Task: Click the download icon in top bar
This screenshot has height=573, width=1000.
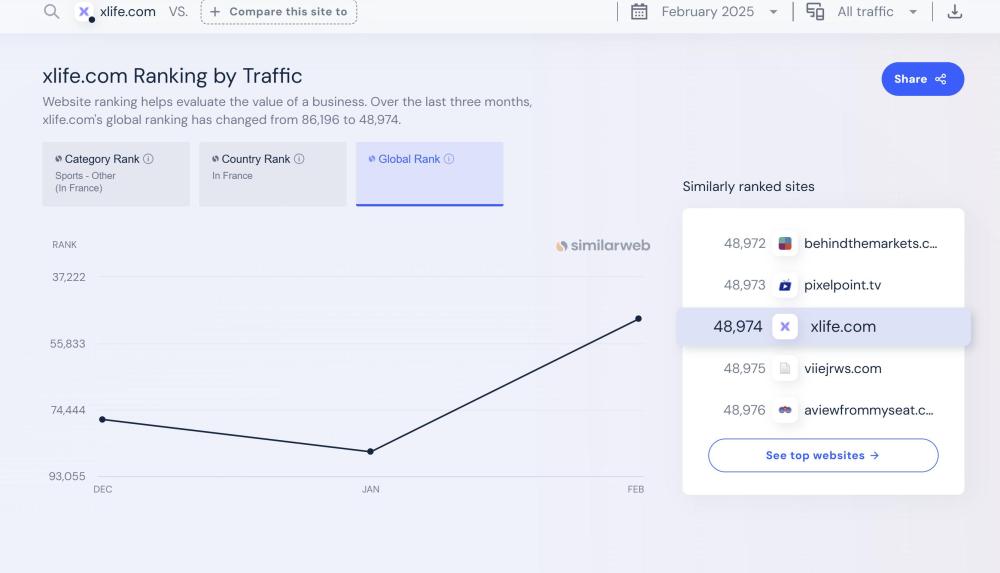Action: click(x=954, y=12)
